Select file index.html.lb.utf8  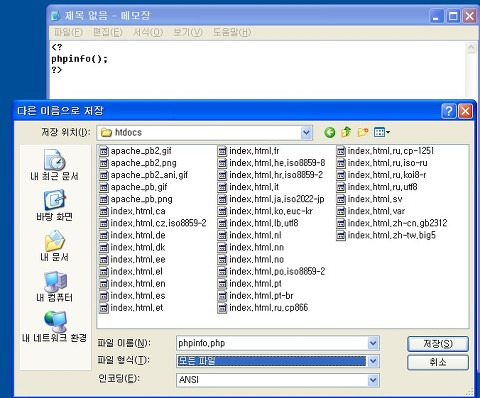click(x=258, y=223)
